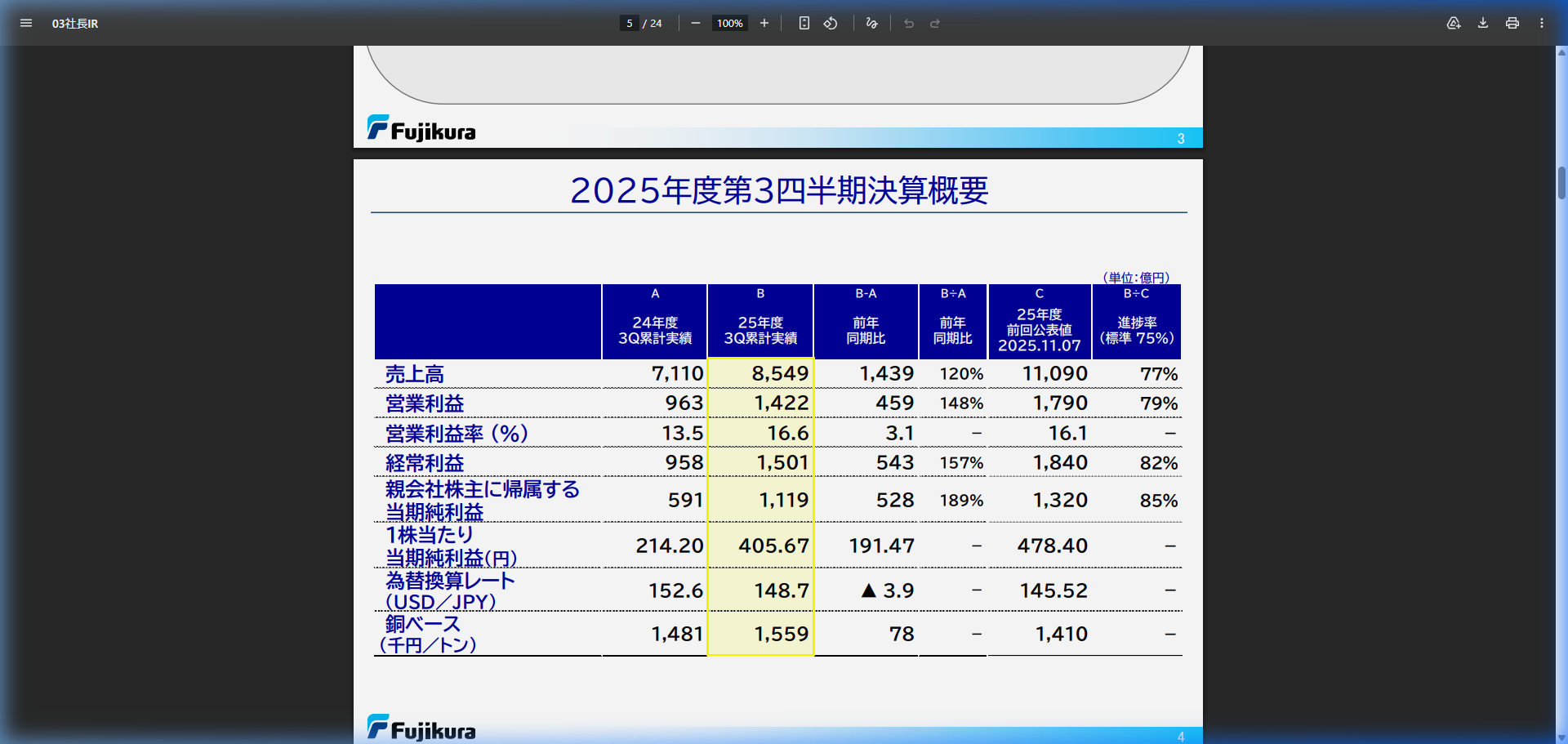Screen dimensions: 1568x744
Task: Click the redo arrow in toolbar
Action: point(935,23)
